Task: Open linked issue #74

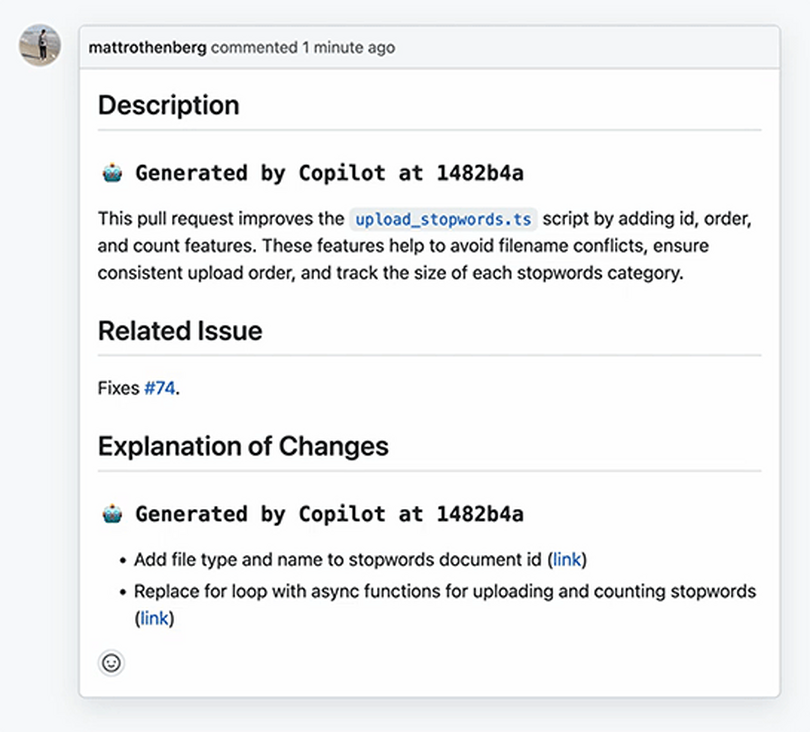Action: click(x=160, y=388)
